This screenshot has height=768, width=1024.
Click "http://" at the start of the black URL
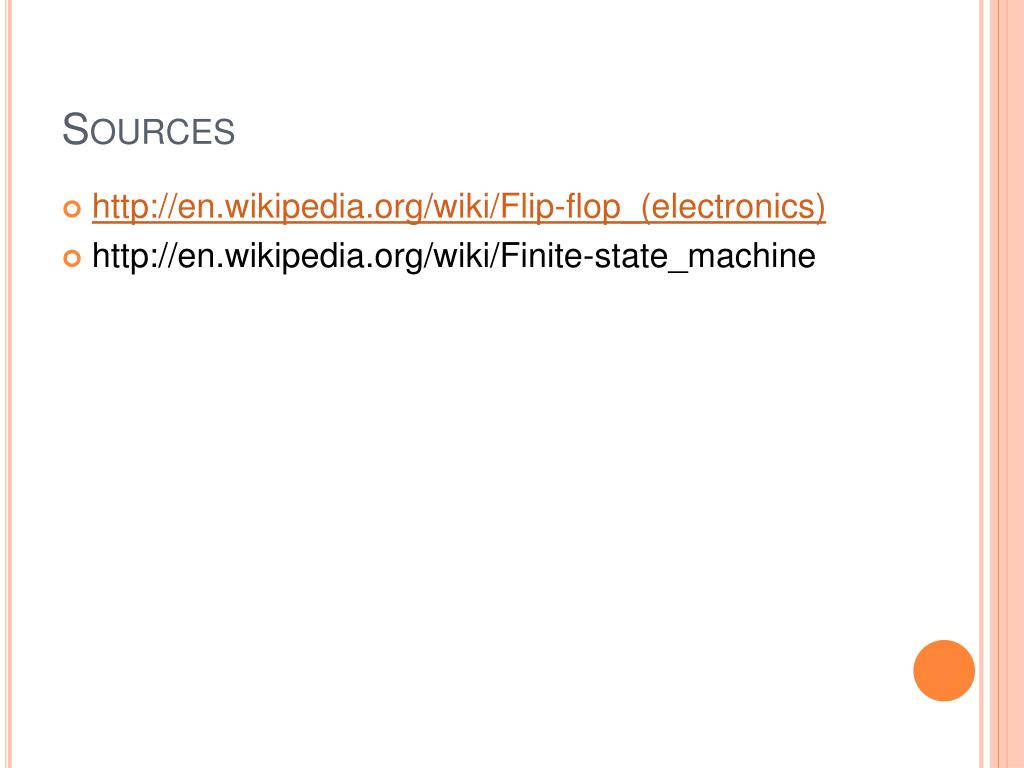pos(135,256)
